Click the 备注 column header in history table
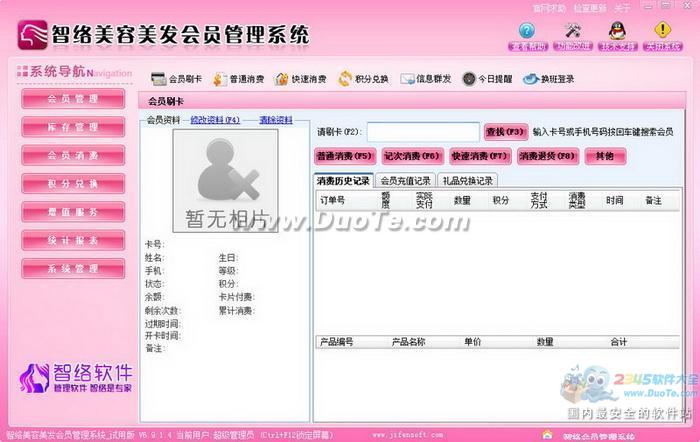 654,200
